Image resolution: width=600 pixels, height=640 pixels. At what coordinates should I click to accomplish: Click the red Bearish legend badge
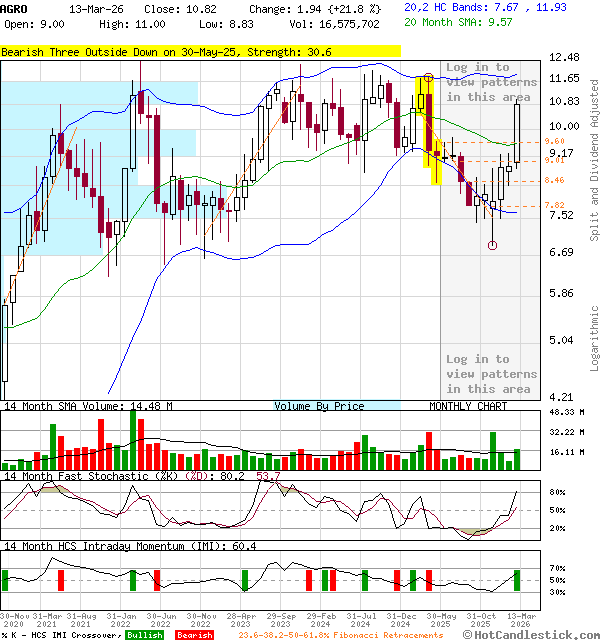tap(194, 635)
